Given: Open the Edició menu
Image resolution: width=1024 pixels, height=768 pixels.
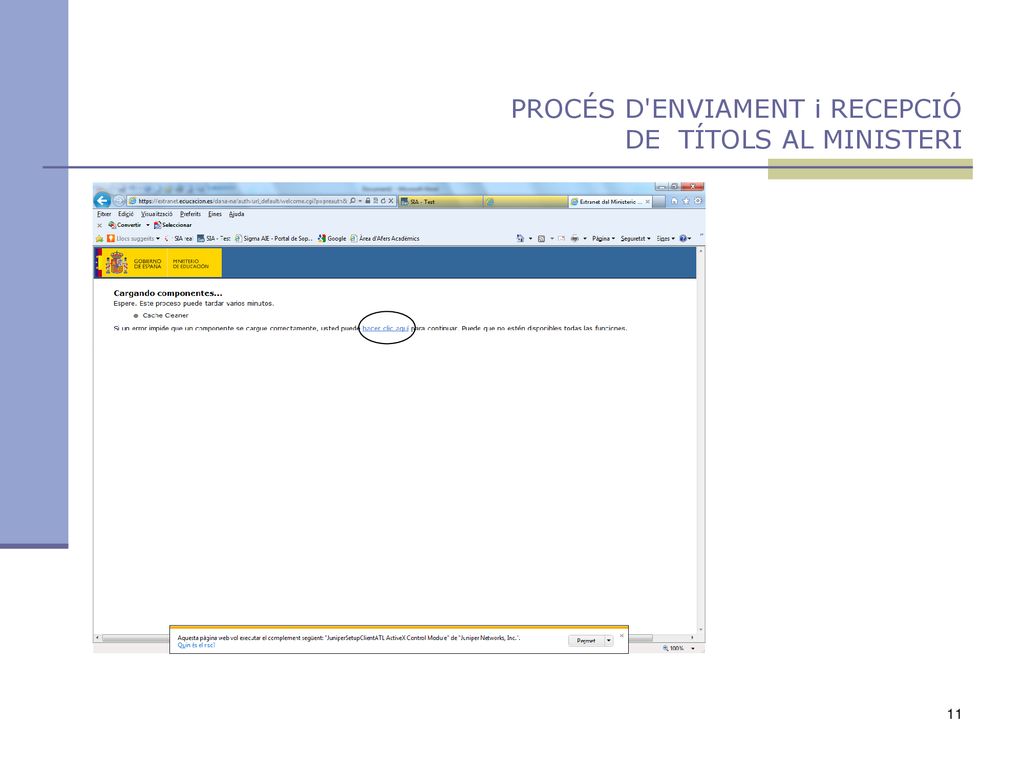Looking at the screenshot, I should pyautogui.click(x=125, y=214).
